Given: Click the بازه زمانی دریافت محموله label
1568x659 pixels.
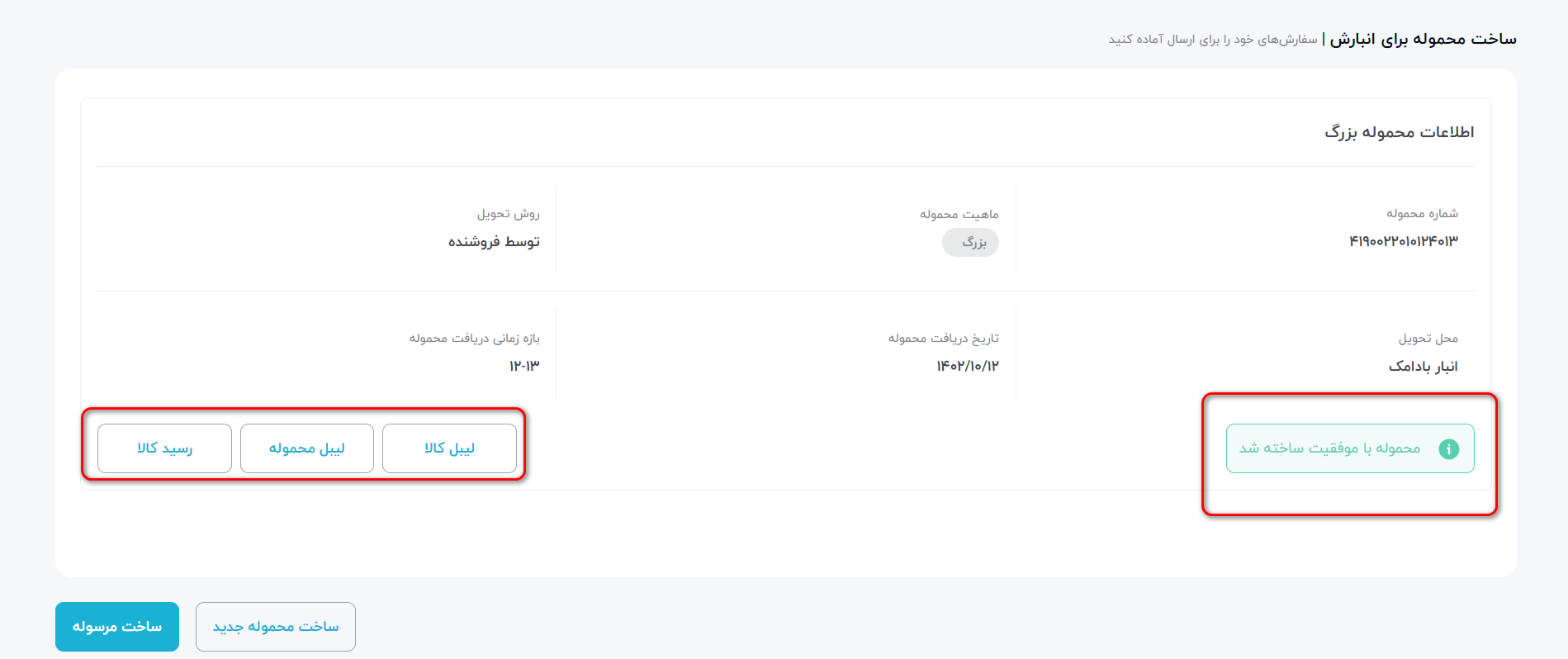Looking at the screenshot, I should [x=475, y=338].
